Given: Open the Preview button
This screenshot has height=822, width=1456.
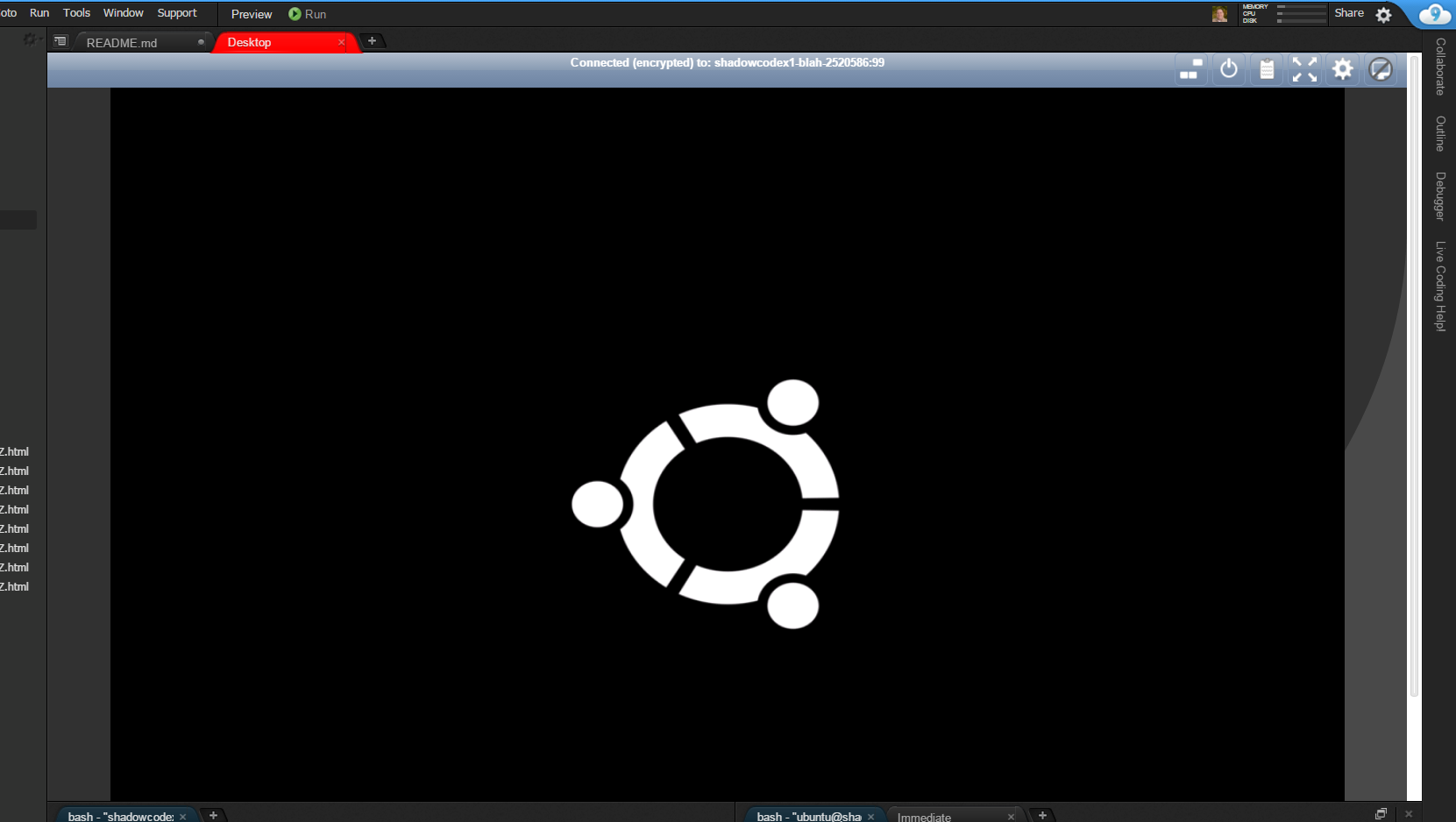Looking at the screenshot, I should tap(252, 14).
